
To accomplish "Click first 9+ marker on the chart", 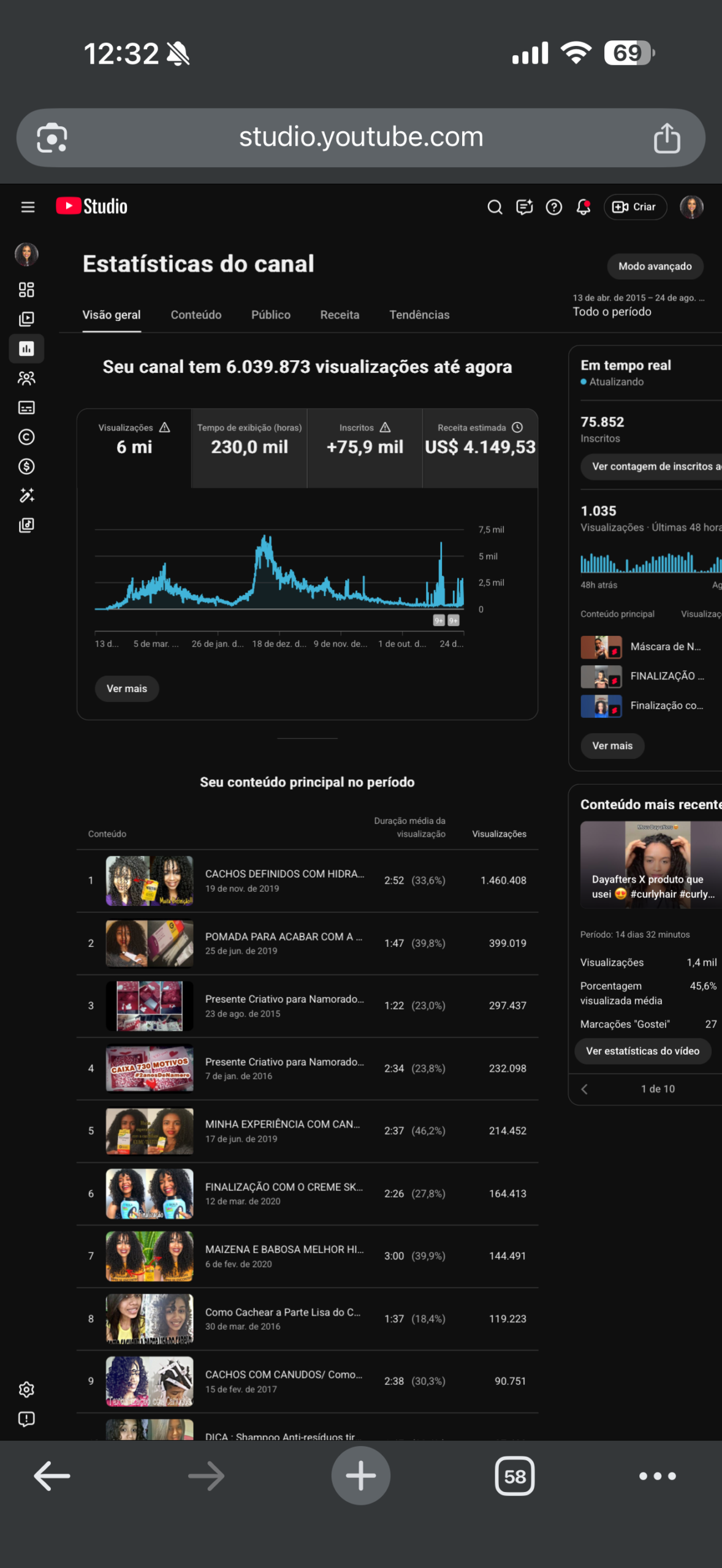I will coord(439,620).
